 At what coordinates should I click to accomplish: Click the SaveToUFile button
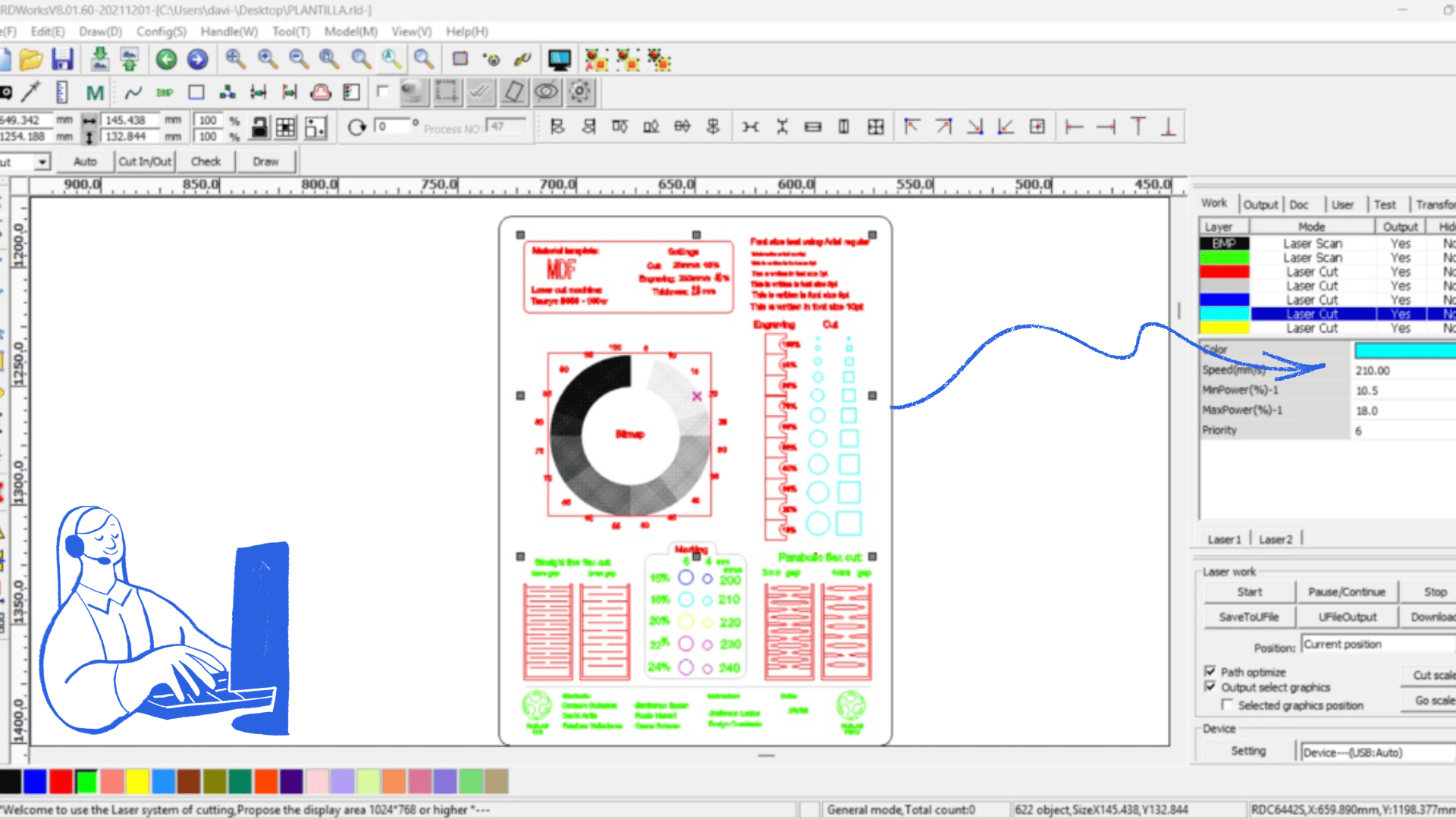coord(1248,617)
